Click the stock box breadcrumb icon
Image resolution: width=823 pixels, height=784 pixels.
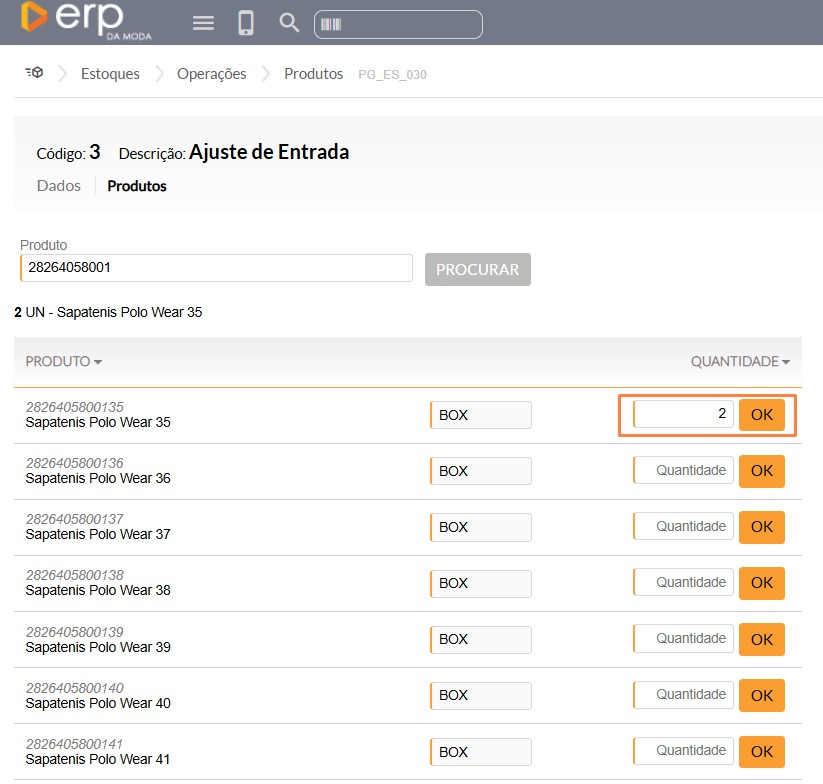(34, 73)
